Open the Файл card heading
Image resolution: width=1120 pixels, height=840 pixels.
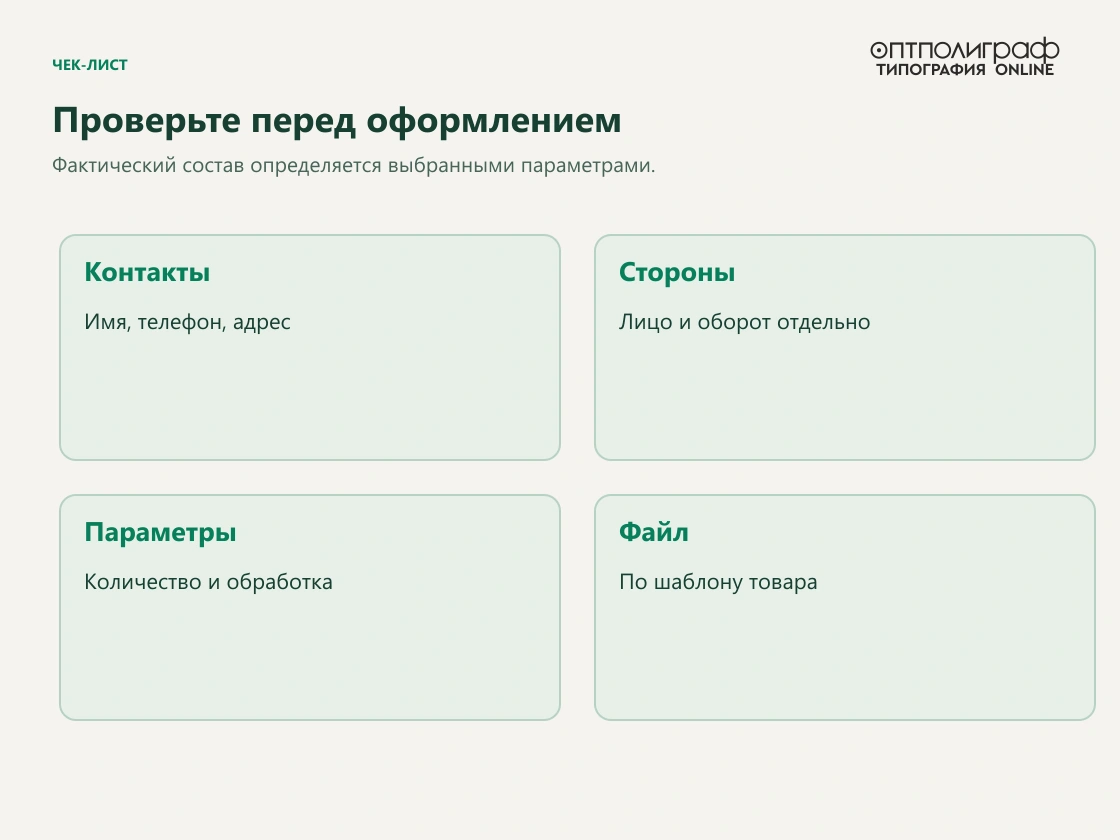coord(654,532)
